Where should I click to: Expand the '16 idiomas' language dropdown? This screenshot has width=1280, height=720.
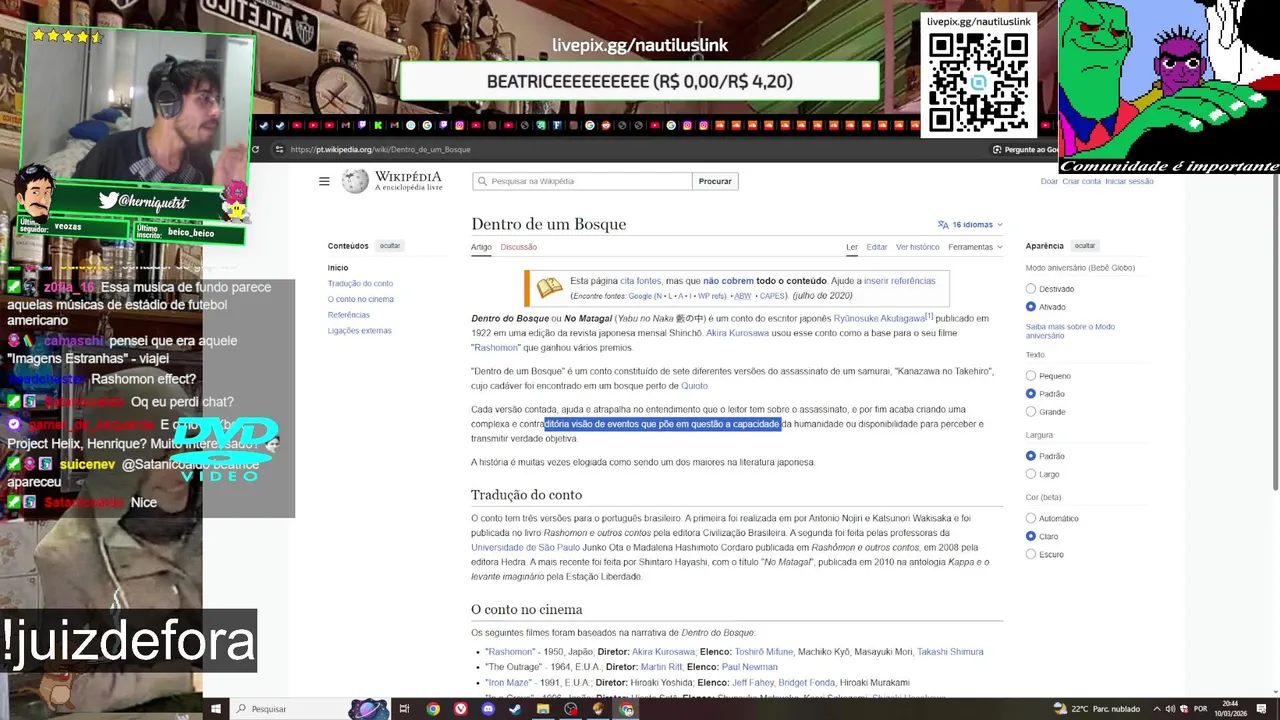point(970,225)
